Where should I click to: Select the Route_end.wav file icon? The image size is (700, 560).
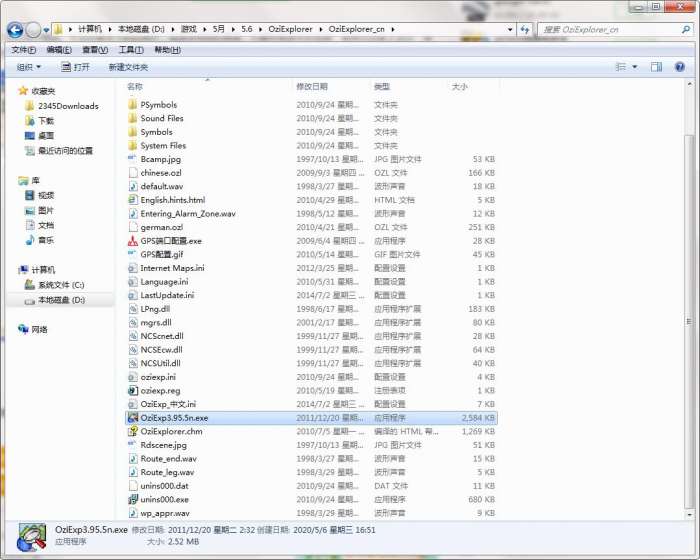[x=133, y=458]
